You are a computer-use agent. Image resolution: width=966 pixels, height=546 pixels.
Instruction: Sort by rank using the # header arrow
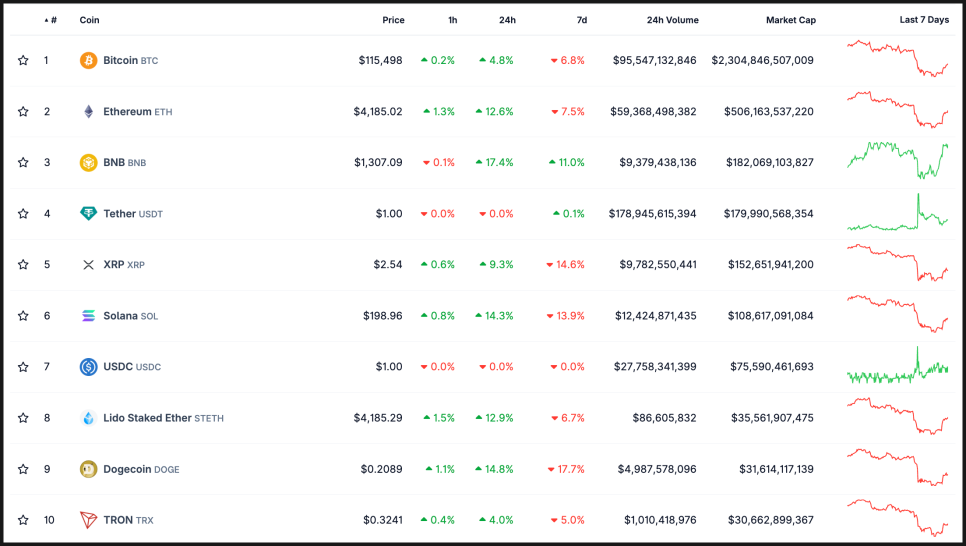click(x=50, y=20)
